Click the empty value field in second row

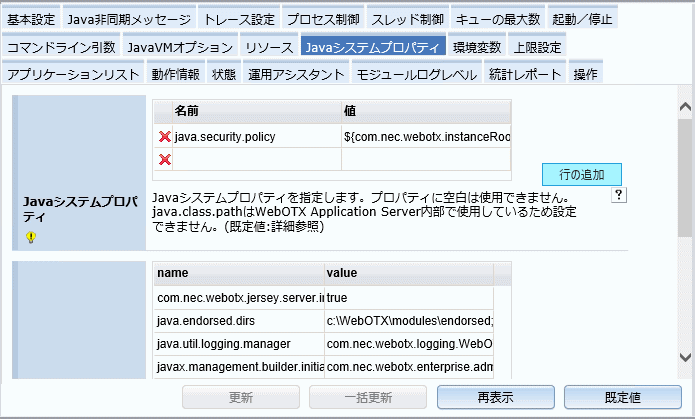coord(426,159)
